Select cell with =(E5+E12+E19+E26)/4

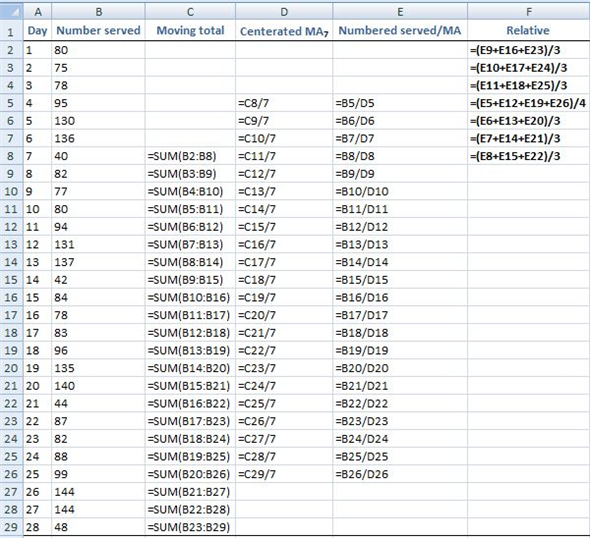point(529,103)
